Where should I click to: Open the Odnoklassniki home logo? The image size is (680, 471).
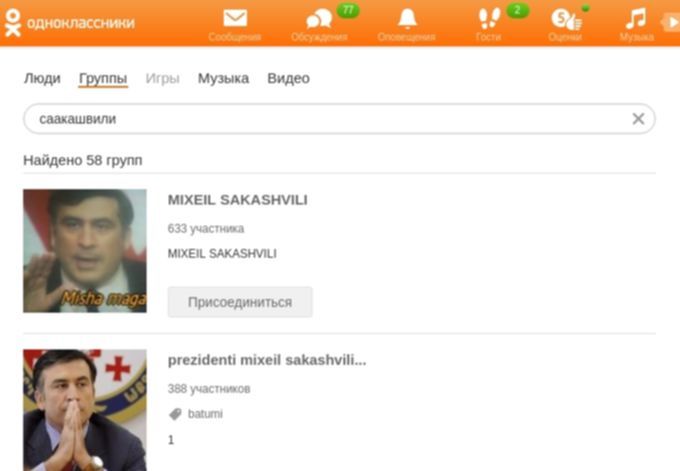coord(69,23)
